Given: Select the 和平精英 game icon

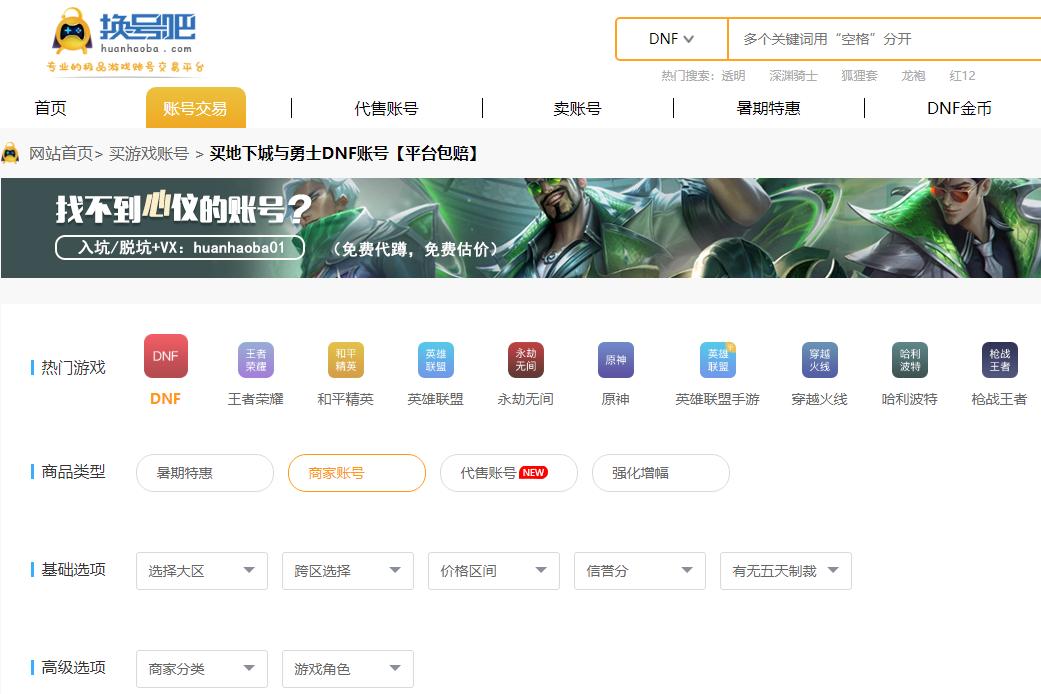Looking at the screenshot, I should point(345,356).
